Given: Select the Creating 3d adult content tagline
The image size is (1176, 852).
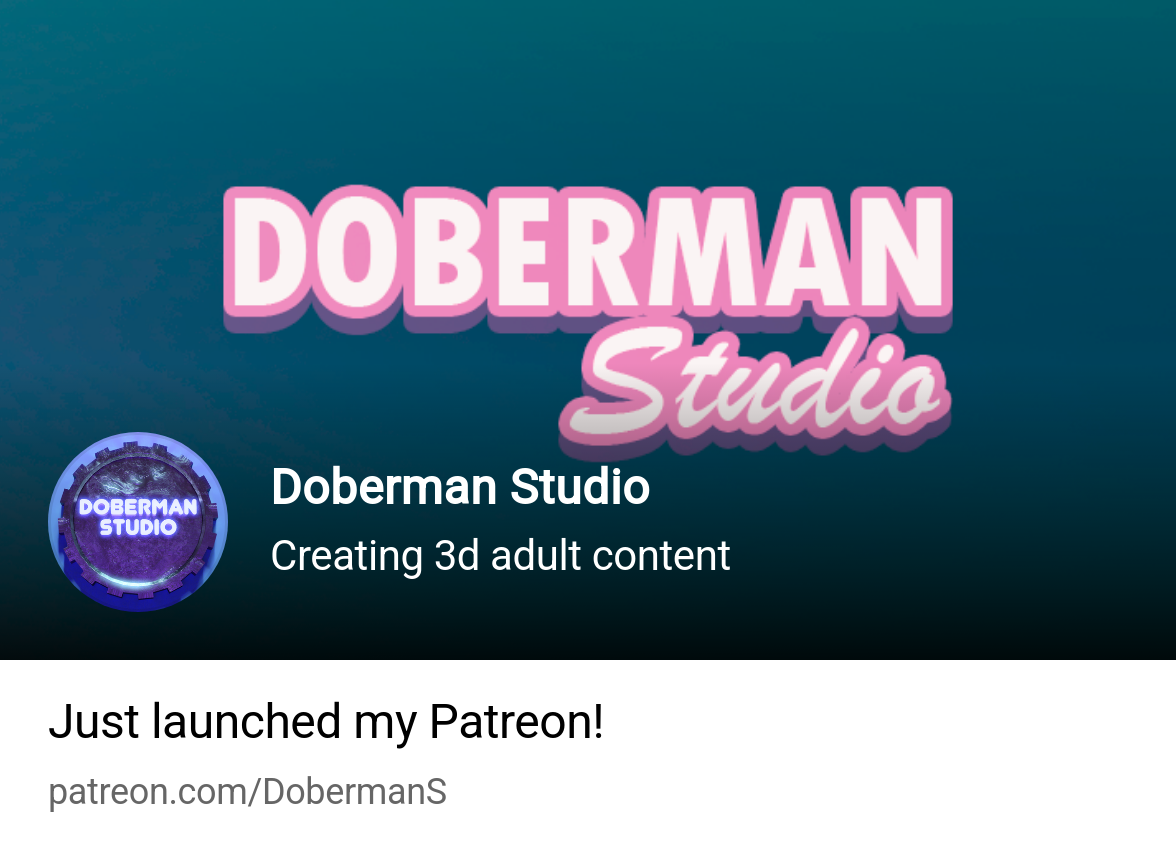Looking at the screenshot, I should point(500,556).
